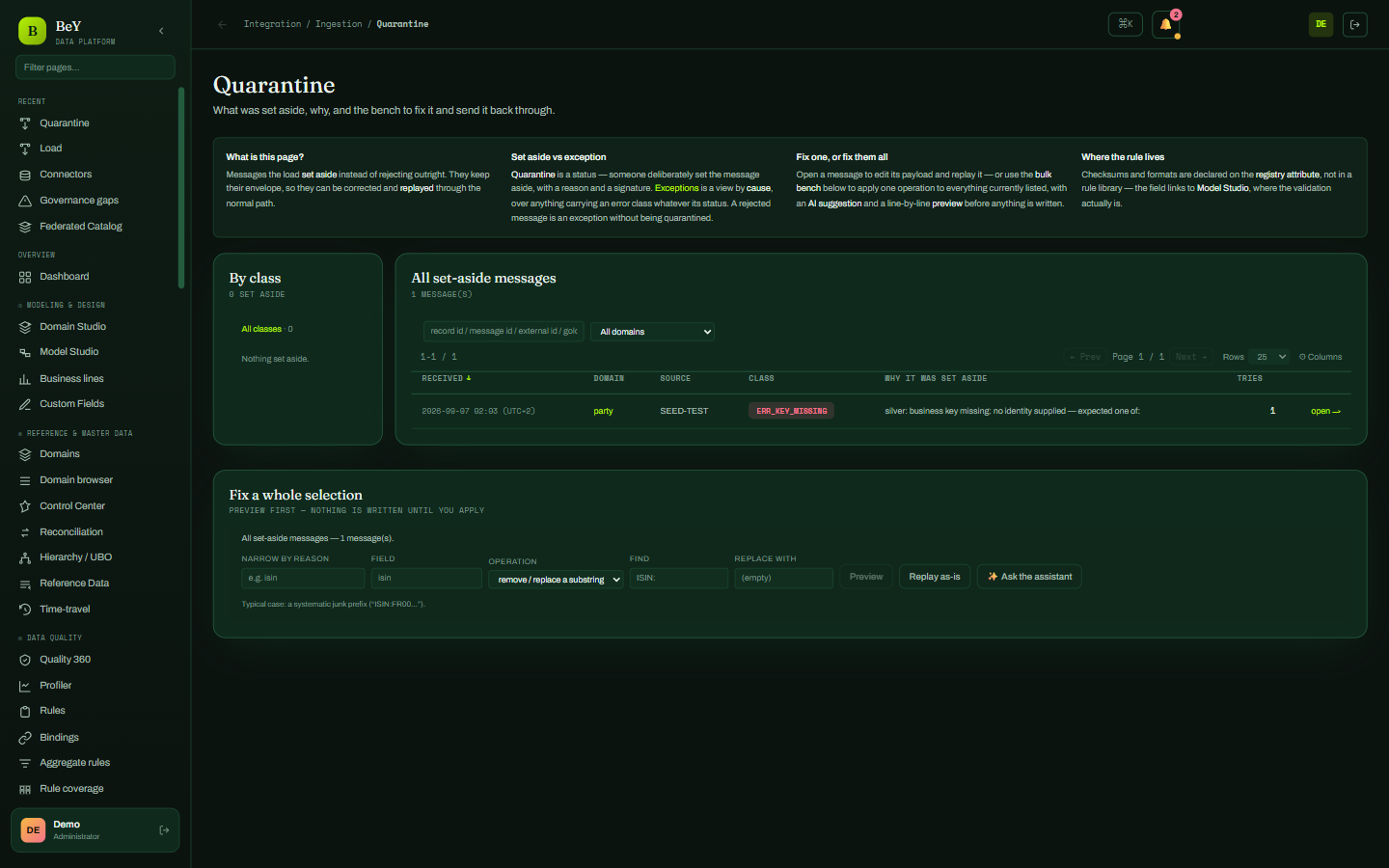Focus the Replace with input field

pyautogui.click(x=783, y=578)
